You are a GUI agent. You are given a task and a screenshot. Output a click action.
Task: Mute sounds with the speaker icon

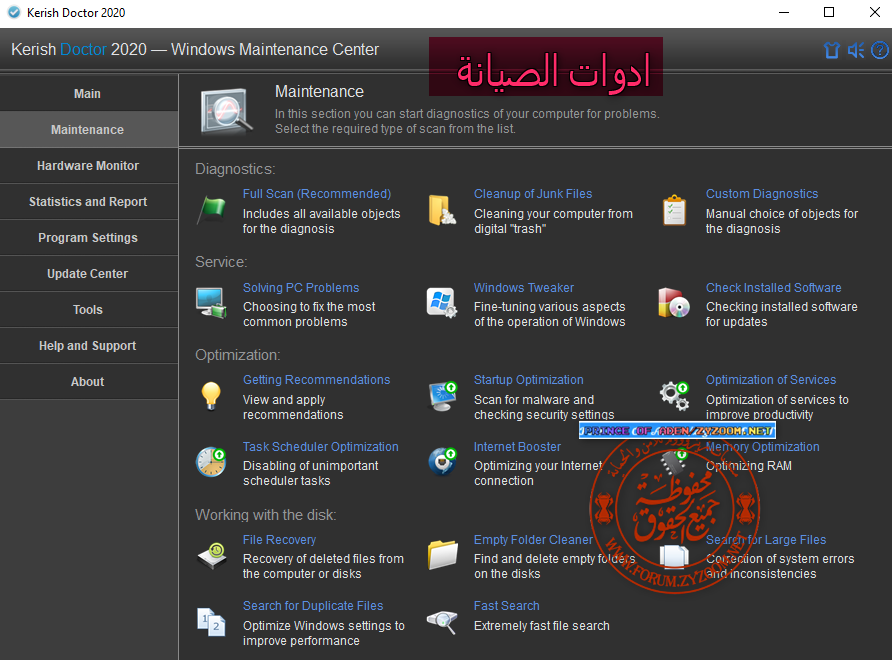click(x=856, y=51)
